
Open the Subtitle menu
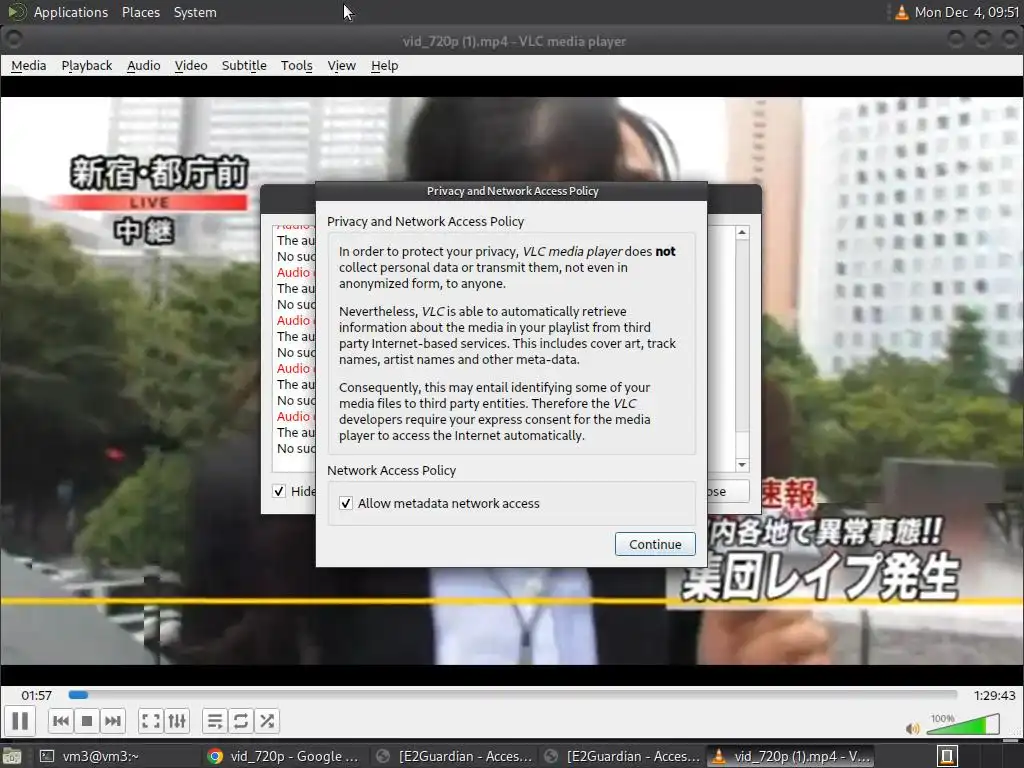(244, 65)
